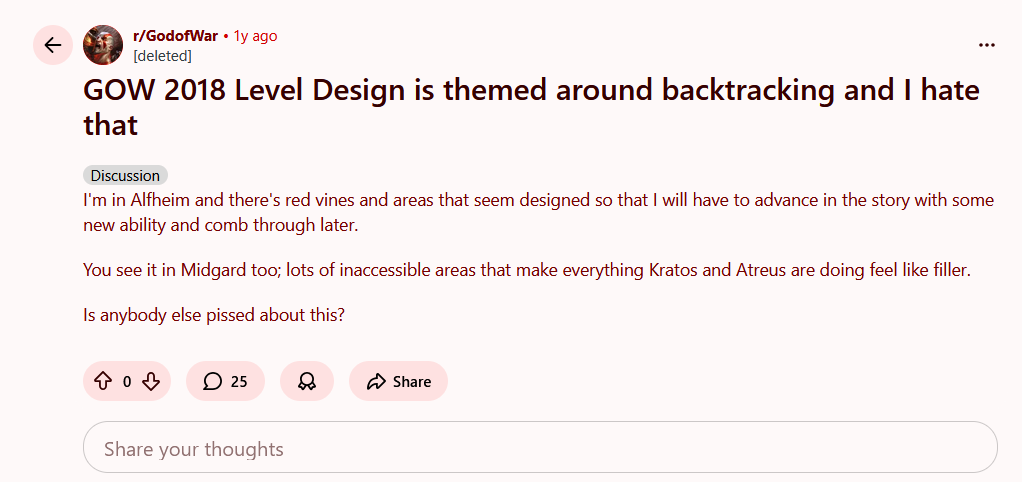Click the back arrow button

(x=53, y=45)
